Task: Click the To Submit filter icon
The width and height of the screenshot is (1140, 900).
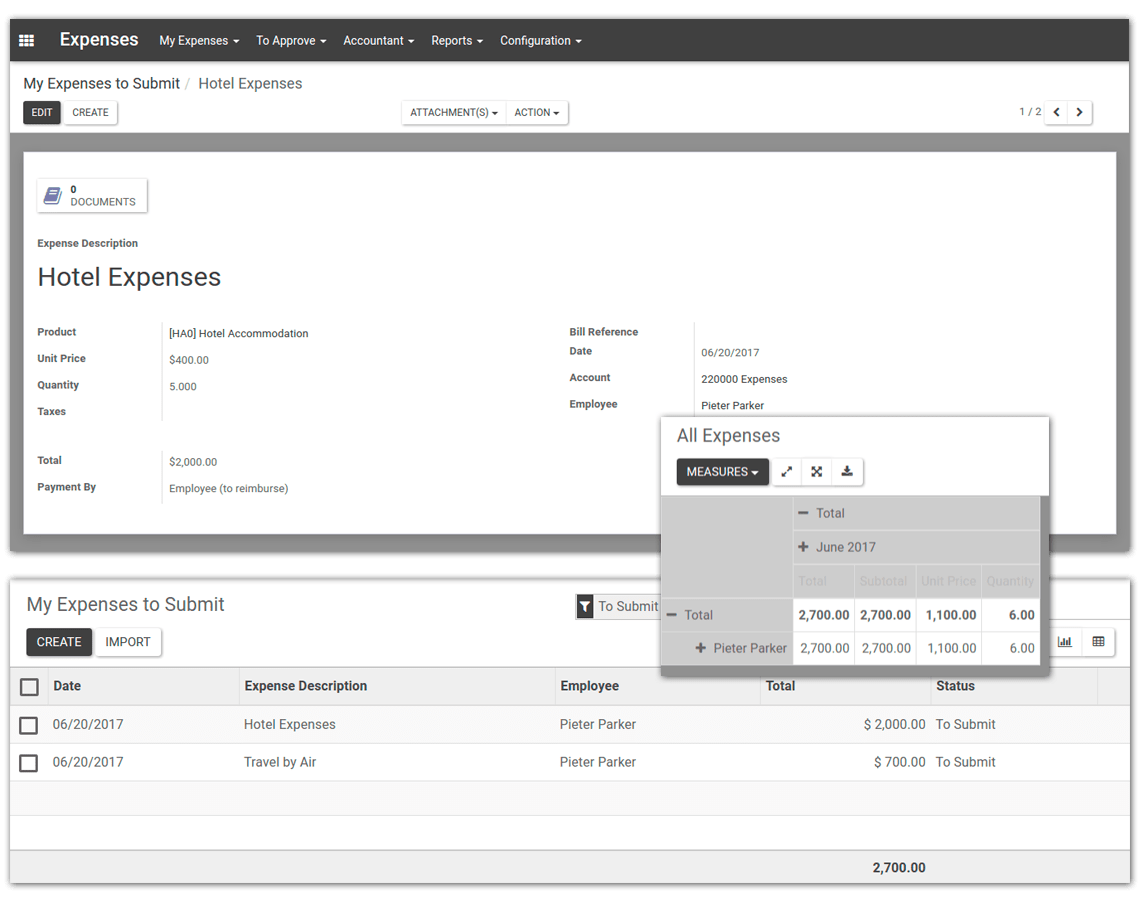Action: [585, 606]
